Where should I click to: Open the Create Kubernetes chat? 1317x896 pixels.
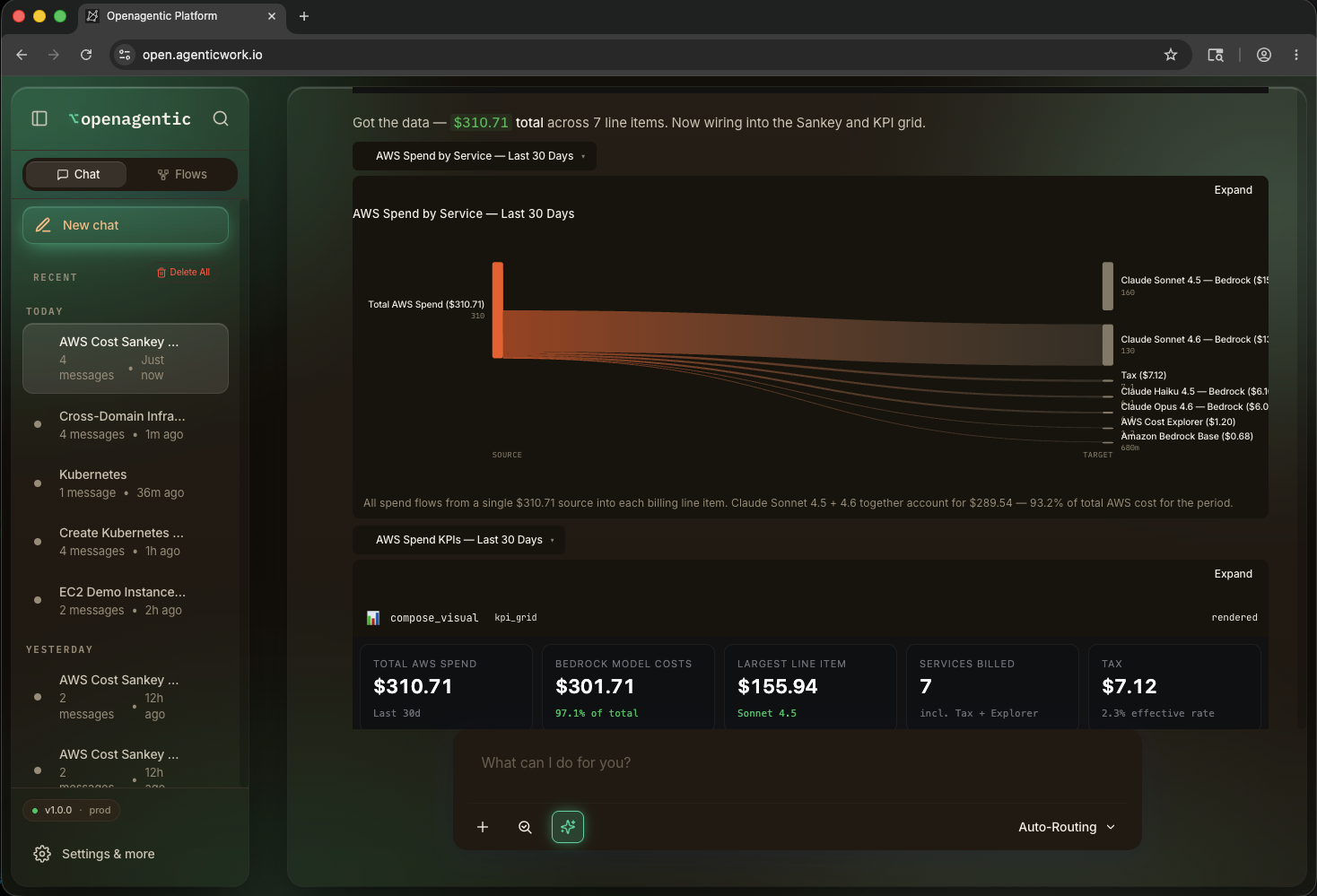[x=126, y=542]
